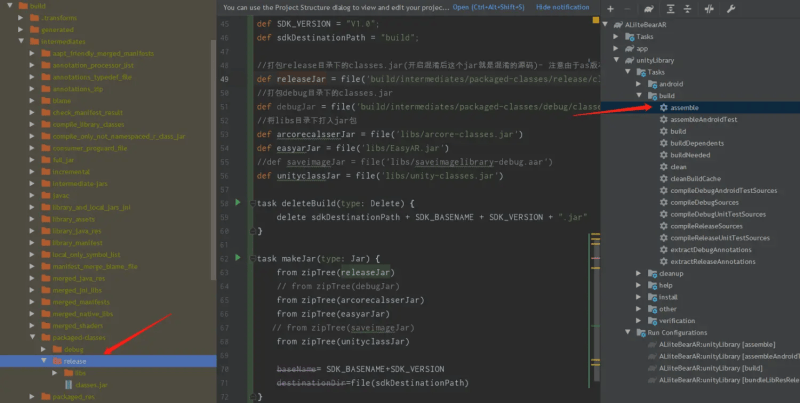Viewport: 800px width, 403px height.
Task: Click Hide notification link
Action: click(x=562, y=7)
